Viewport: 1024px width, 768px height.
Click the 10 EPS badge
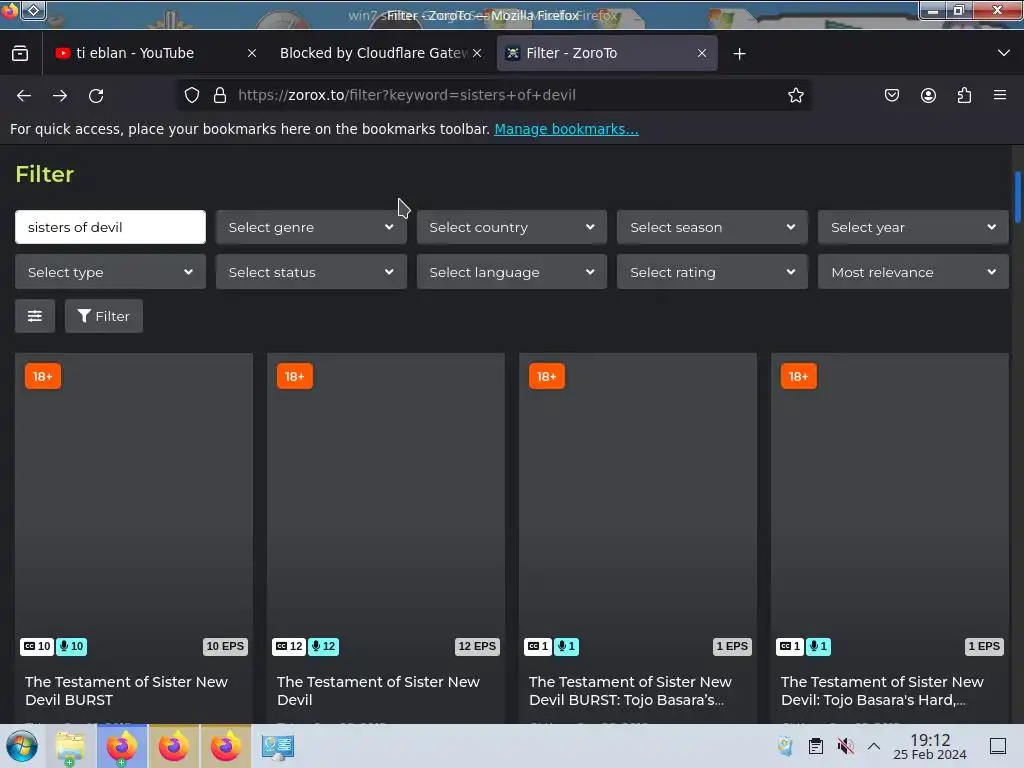pos(225,647)
